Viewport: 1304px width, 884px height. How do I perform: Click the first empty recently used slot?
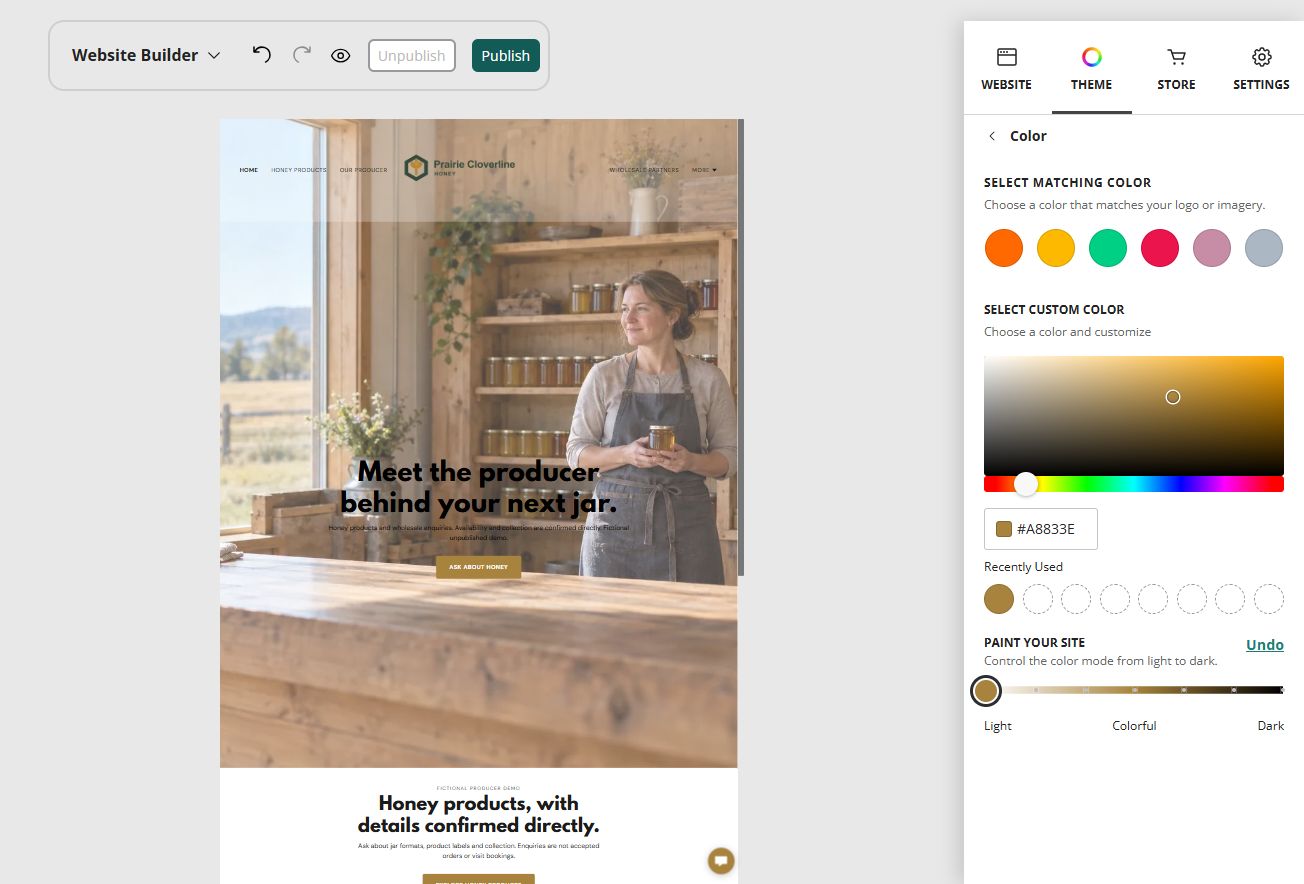1038,599
